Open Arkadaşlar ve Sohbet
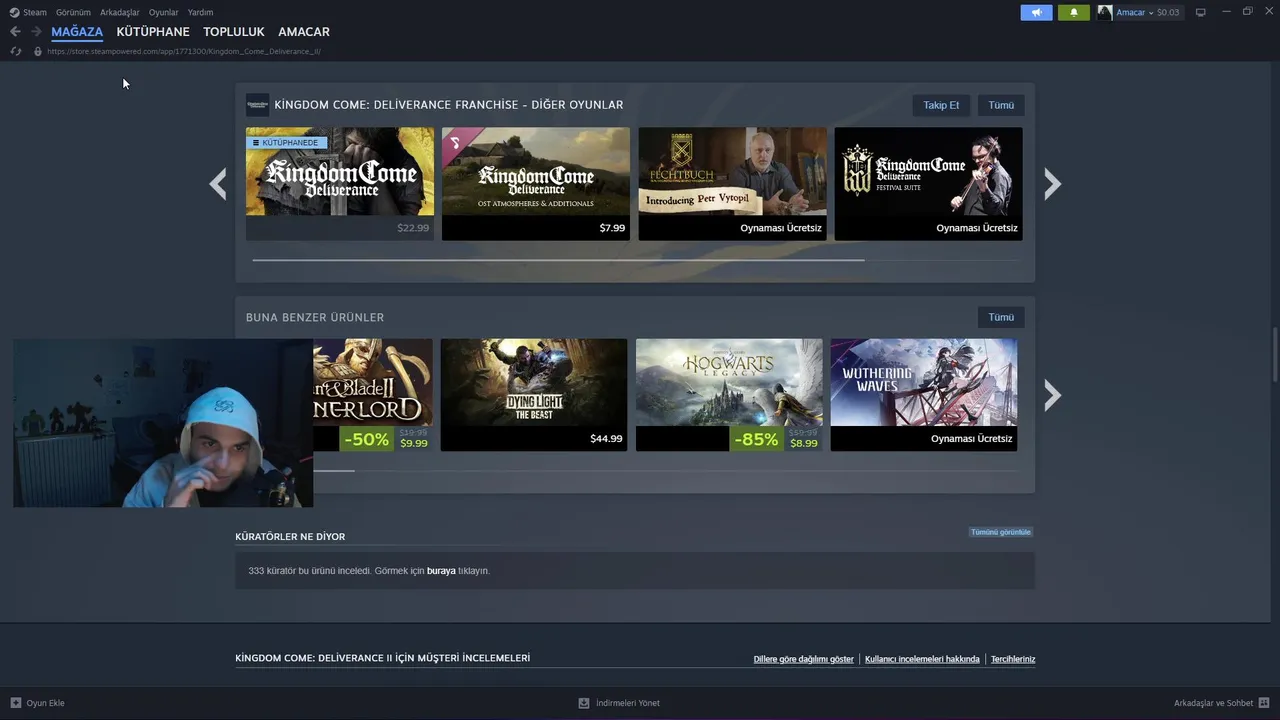This screenshot has width=1280, height=720. click(x=1213, y=703)
